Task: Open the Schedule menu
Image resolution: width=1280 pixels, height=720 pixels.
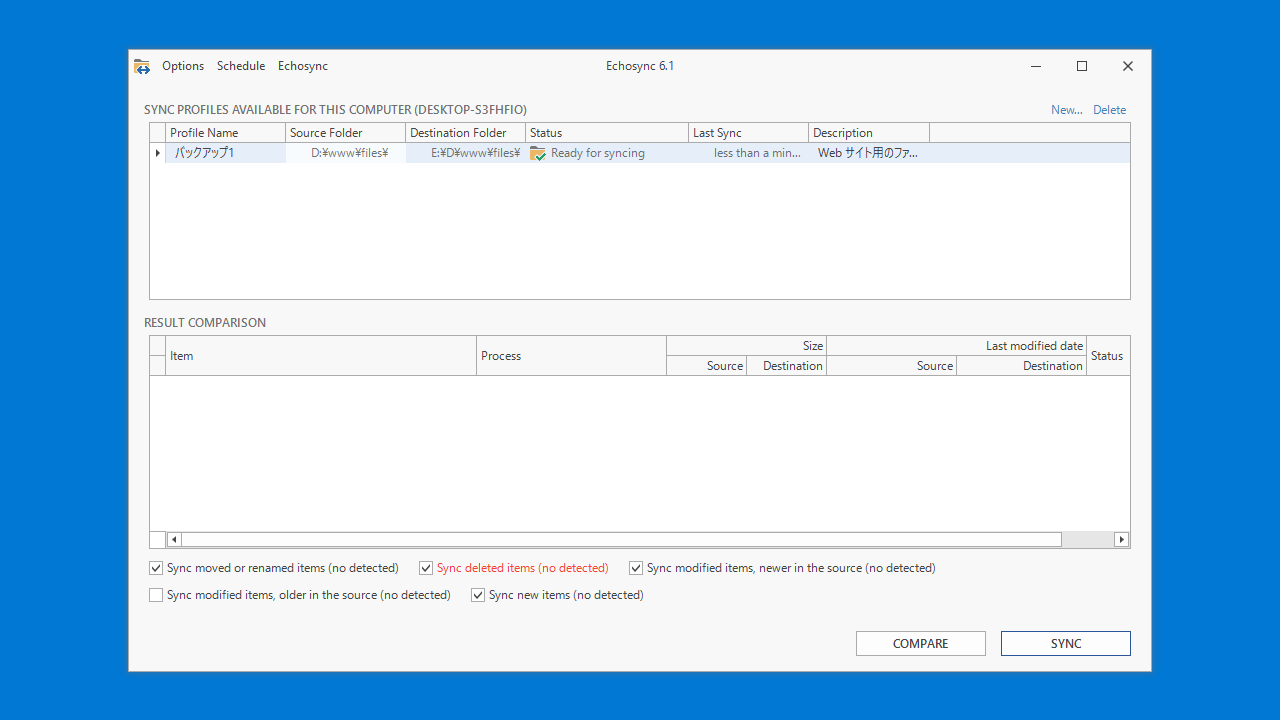Action: click(x=241, y=66)
